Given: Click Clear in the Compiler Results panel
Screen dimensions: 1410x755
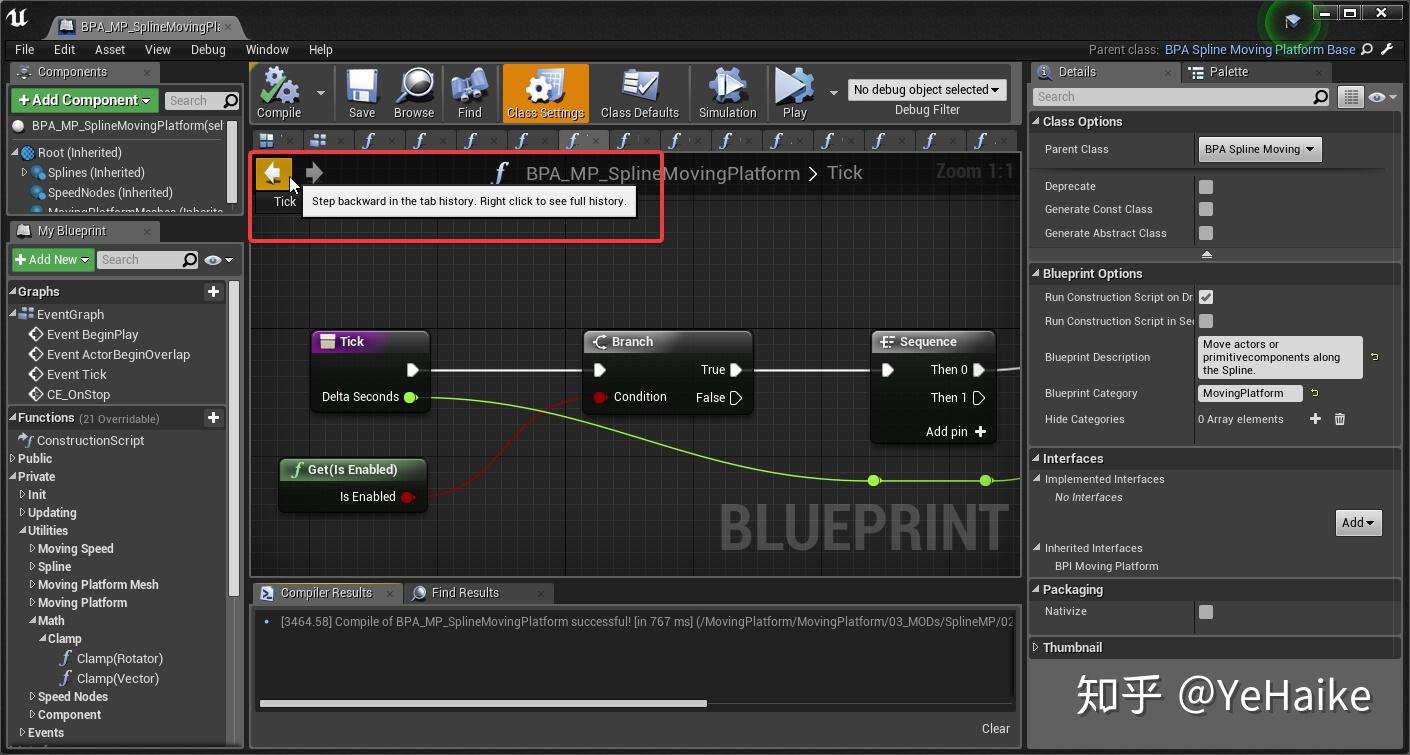Looking at the screenshot, I should pyautogui.click(x=995, y=728).
